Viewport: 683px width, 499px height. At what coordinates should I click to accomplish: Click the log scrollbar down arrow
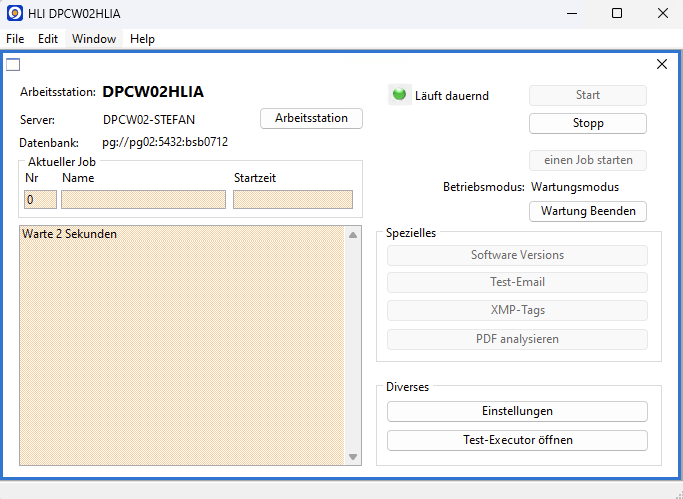point(353,457)
